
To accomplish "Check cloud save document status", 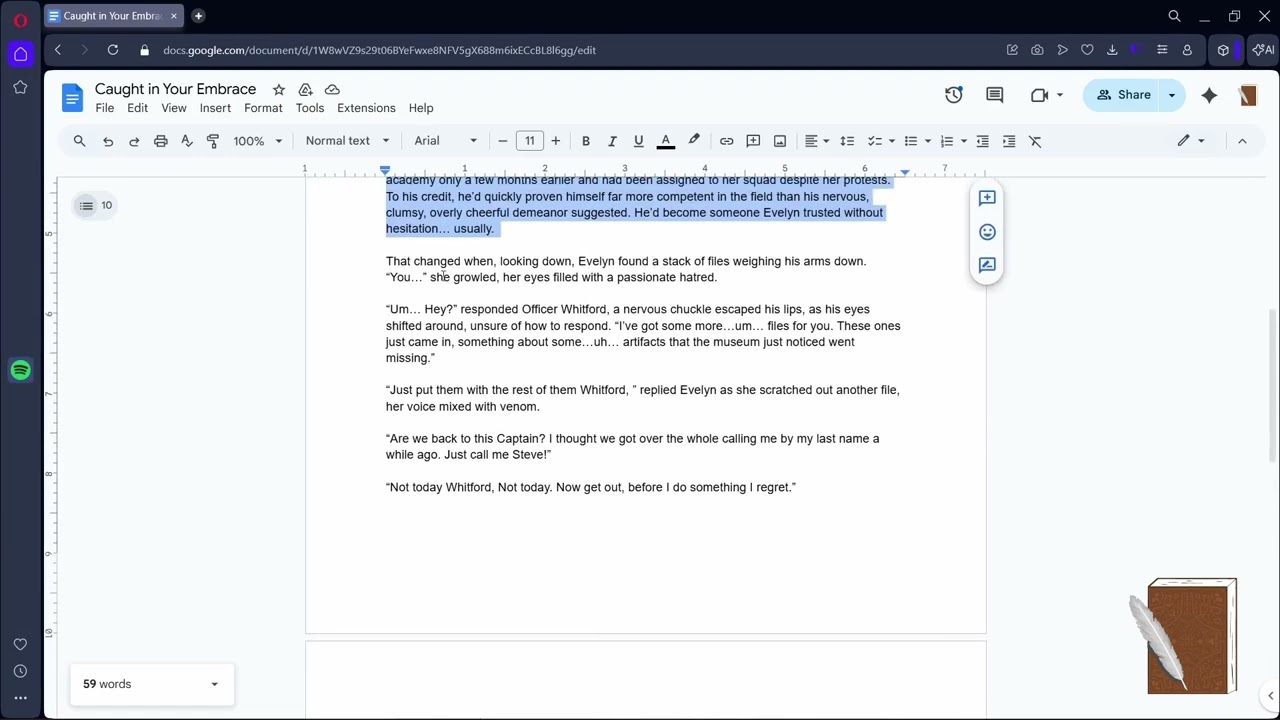I will tap(332, 90).
